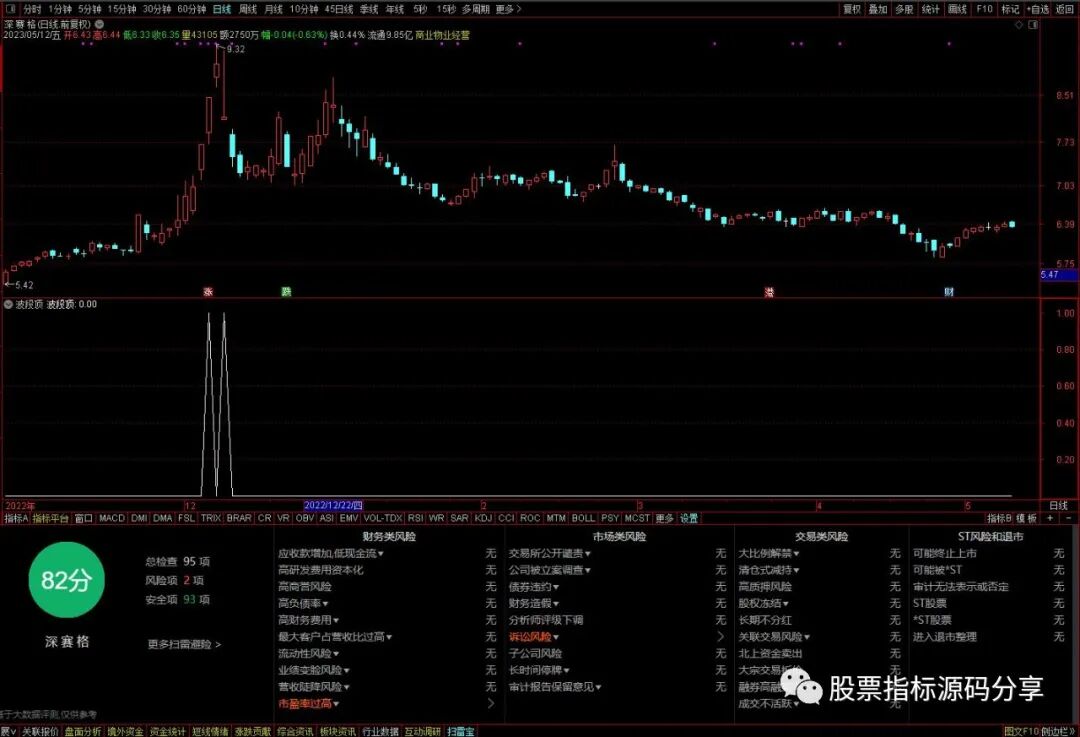Expand the 大比例解禁 risk item

point(769,553)
